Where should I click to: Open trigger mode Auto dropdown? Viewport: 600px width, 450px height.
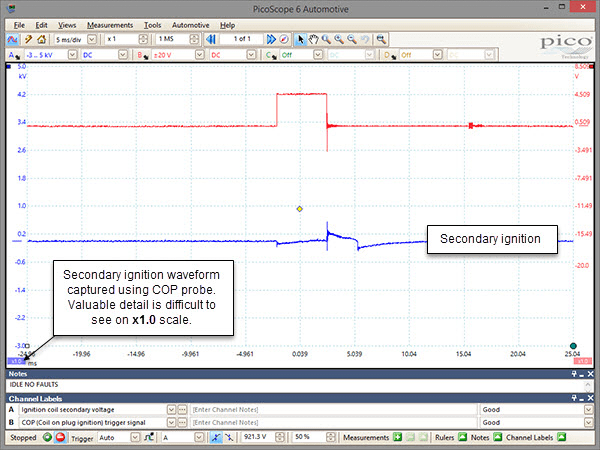[x=135, y=437]
